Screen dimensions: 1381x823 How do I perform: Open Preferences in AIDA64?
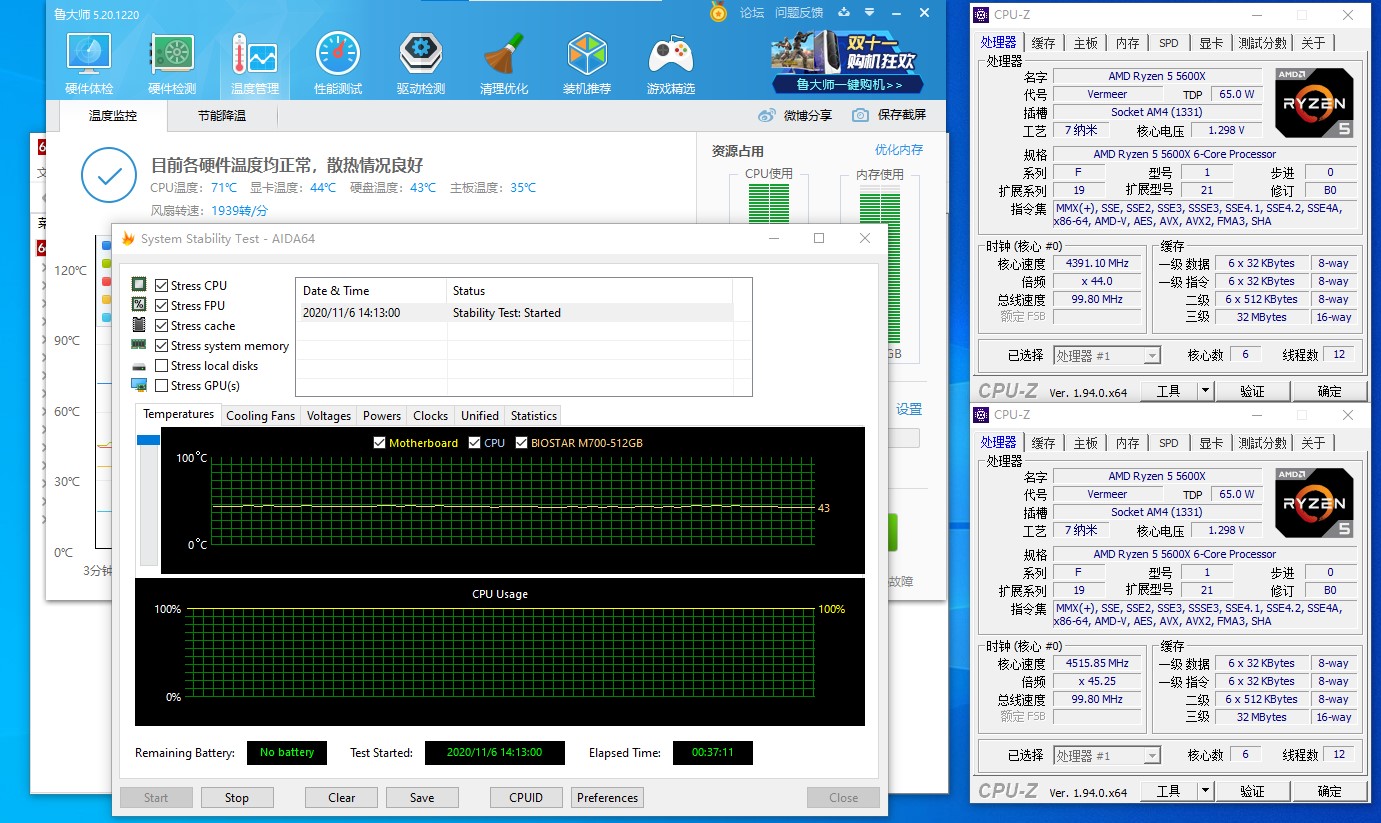pyautogui.click(x=608, y=798)
